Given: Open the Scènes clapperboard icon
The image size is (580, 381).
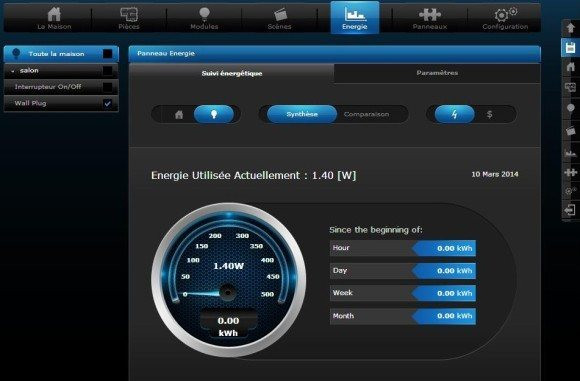Looking at the screenshot, I should pos(280,14).
